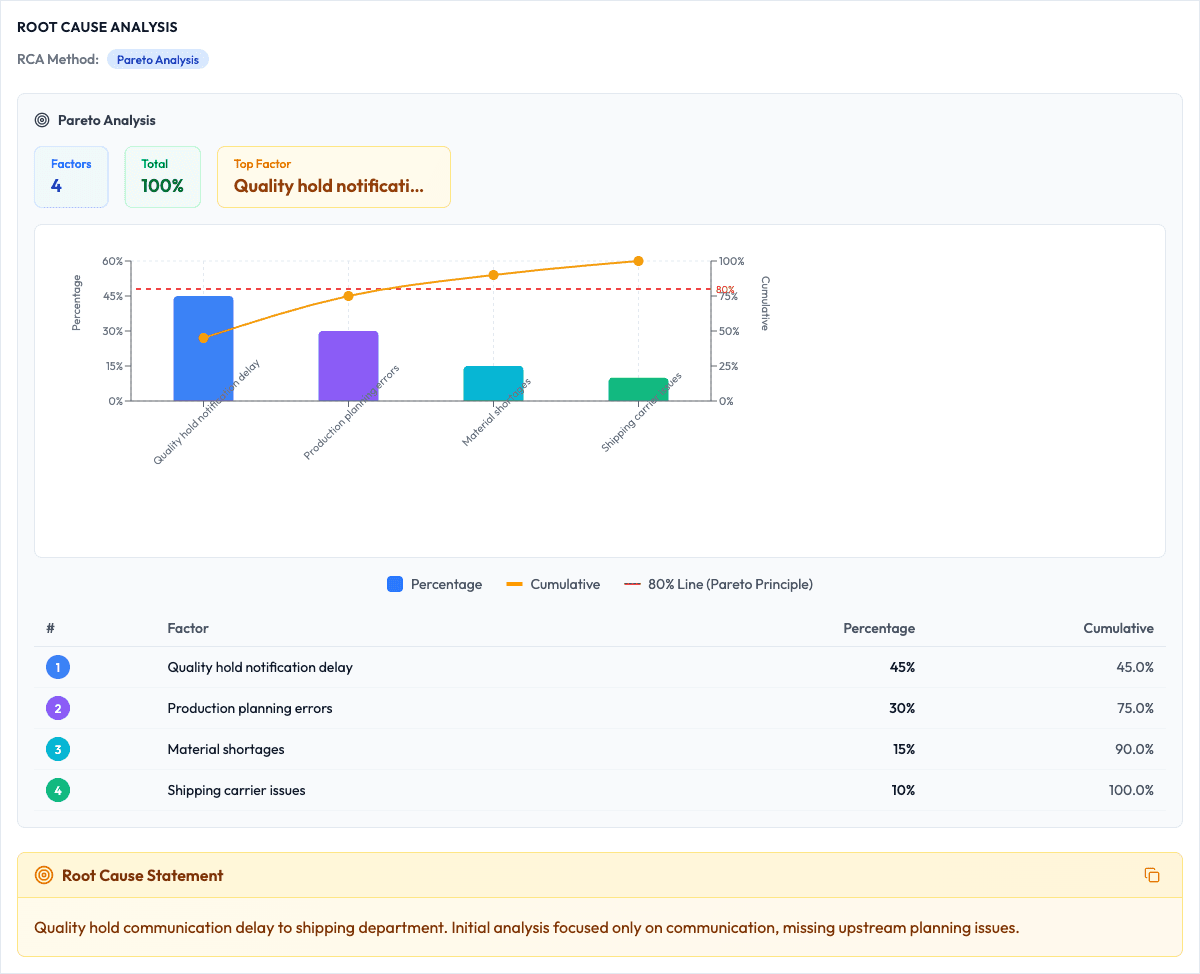Toggle the 80% Line legend entry
Screen dimensions: 1200x974
tap(718, 584)
